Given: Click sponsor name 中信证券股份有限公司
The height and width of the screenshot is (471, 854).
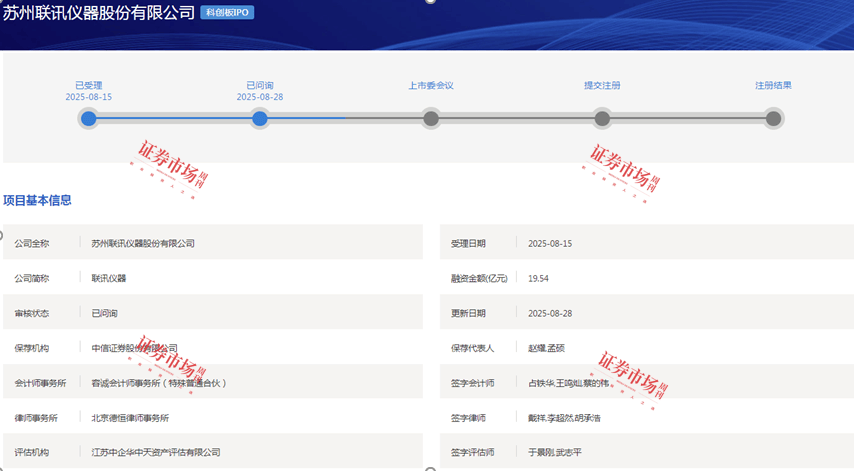Looking at the screenshot, I should pos(134,348).
